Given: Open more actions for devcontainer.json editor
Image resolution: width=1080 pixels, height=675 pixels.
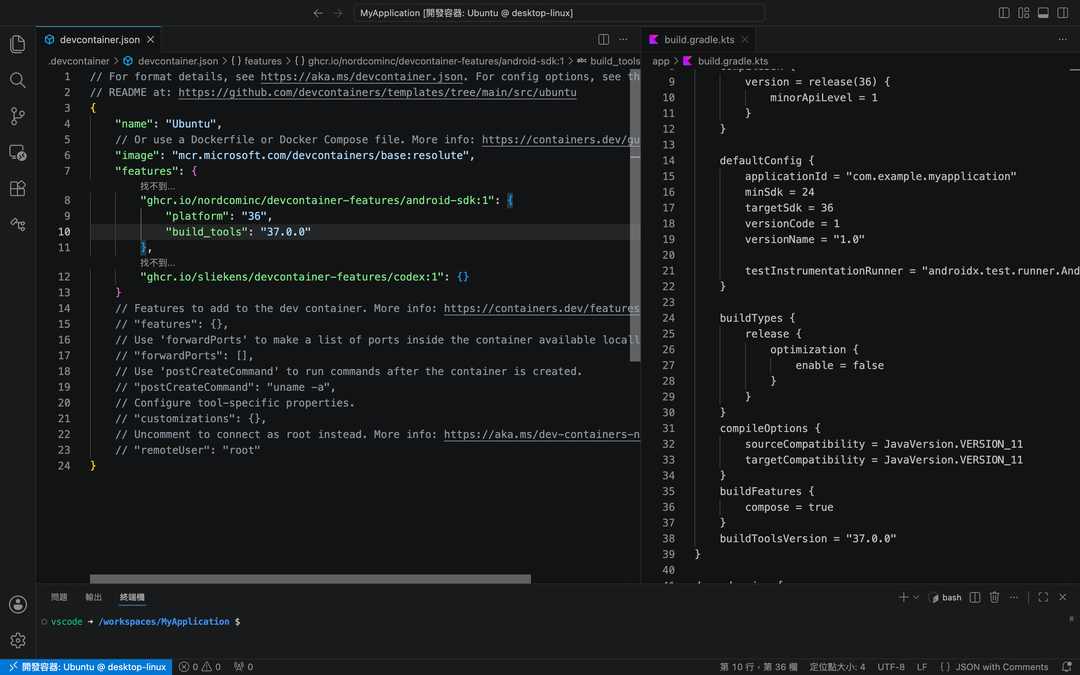Looking at the screenshot, I should [x=623, y=39].
